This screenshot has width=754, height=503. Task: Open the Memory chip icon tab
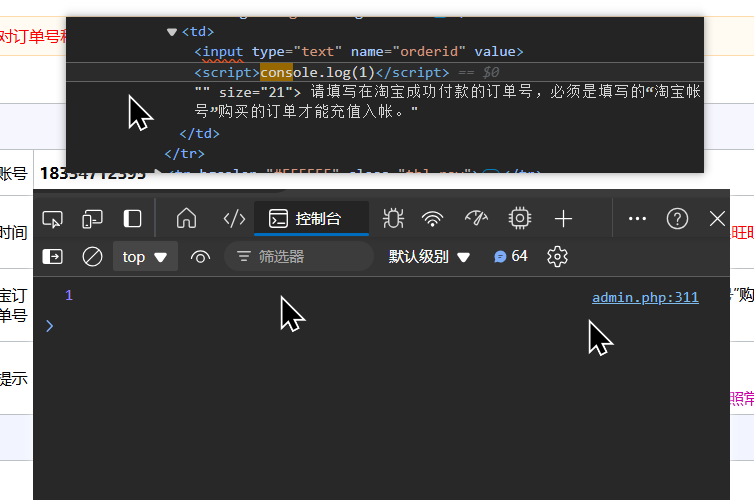(x=520, y=218)
